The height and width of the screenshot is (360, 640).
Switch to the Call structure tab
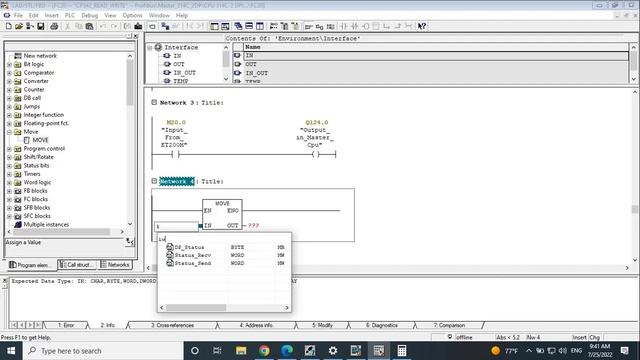[x=77, y=265]
